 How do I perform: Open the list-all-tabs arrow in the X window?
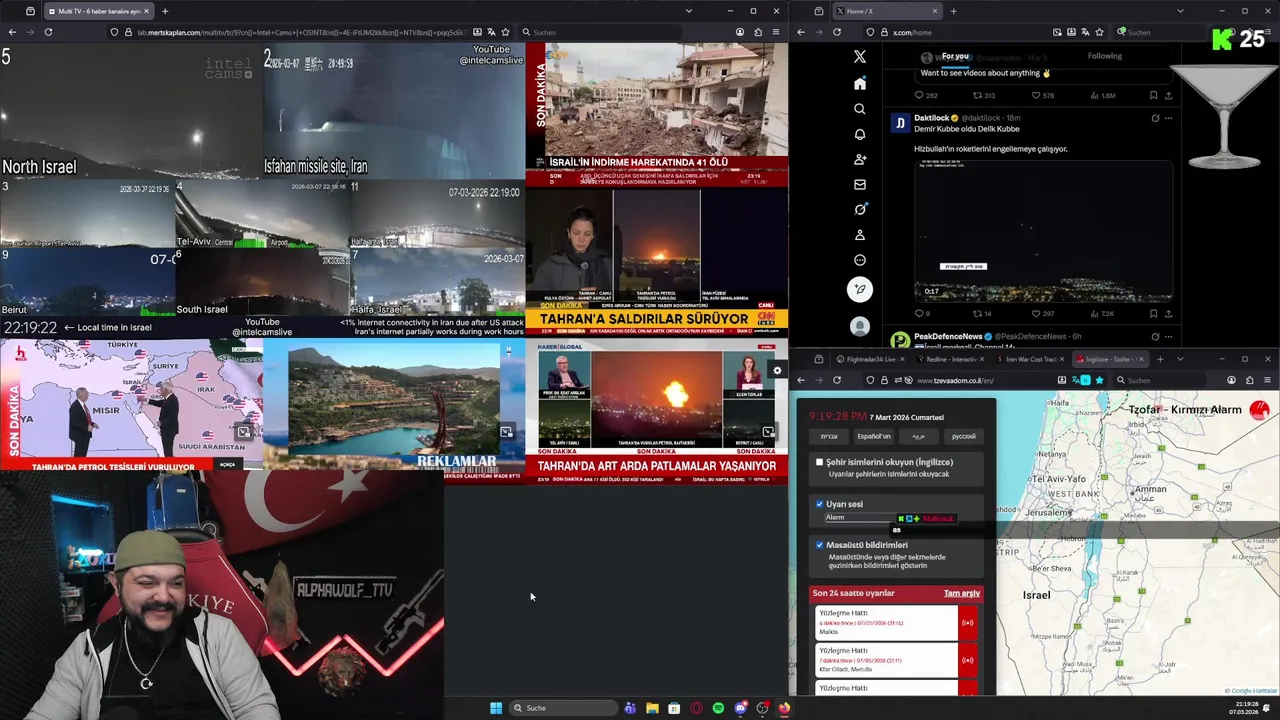(1180, 11)
